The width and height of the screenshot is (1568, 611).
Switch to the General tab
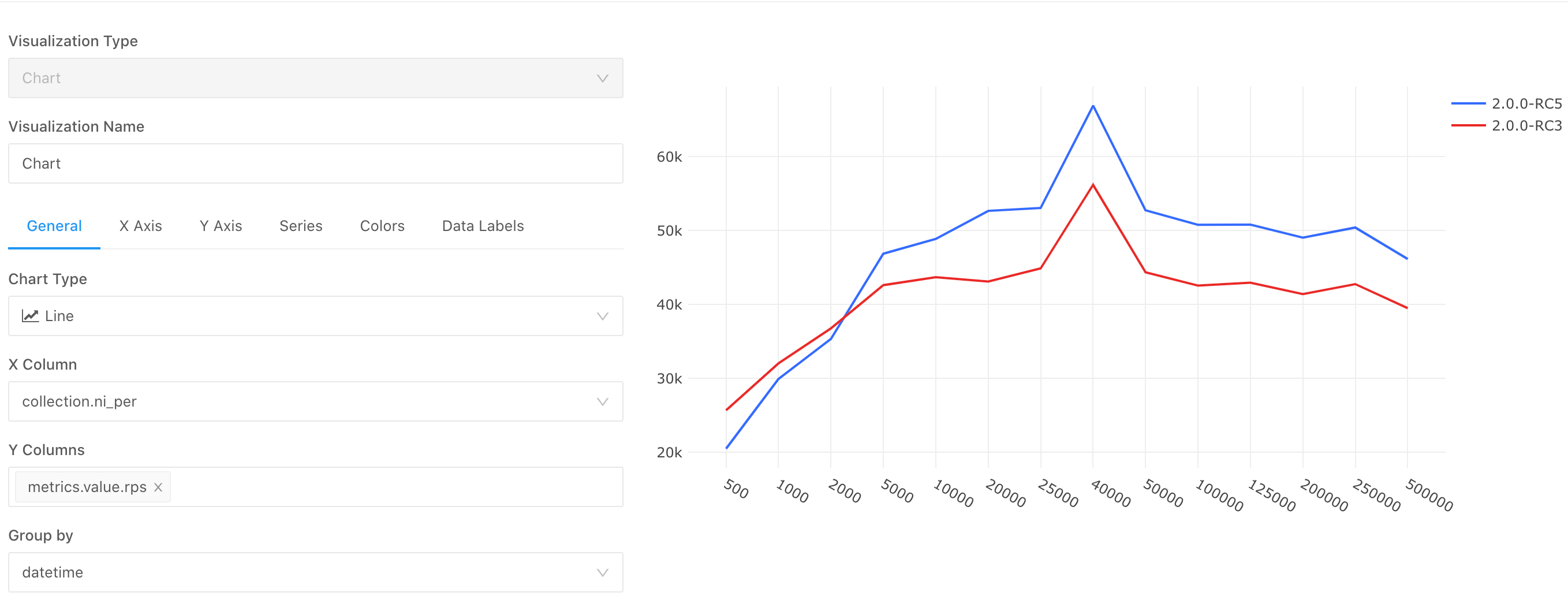(x=54, y=226)
